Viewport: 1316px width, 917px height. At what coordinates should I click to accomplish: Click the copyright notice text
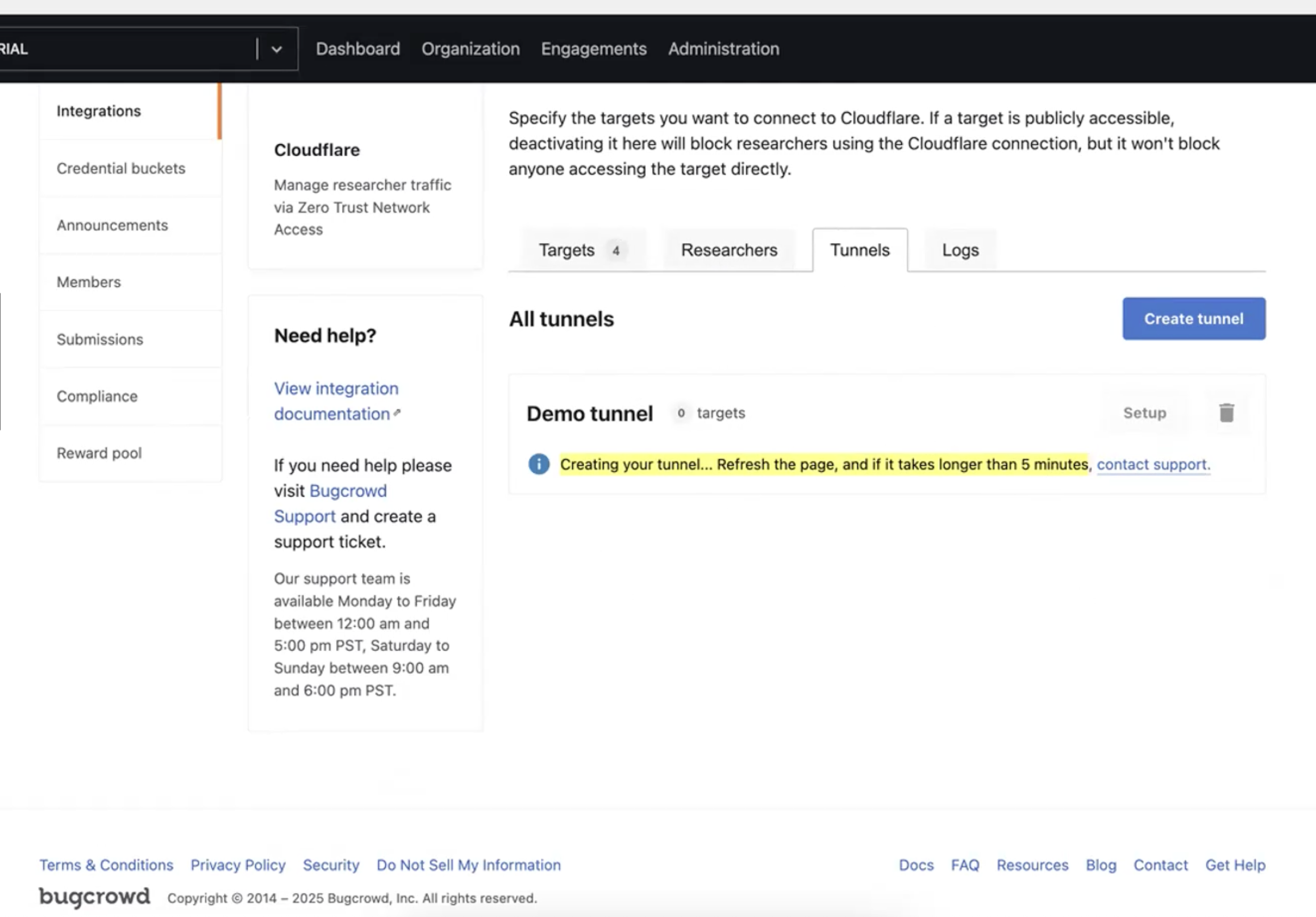(352, 898)
